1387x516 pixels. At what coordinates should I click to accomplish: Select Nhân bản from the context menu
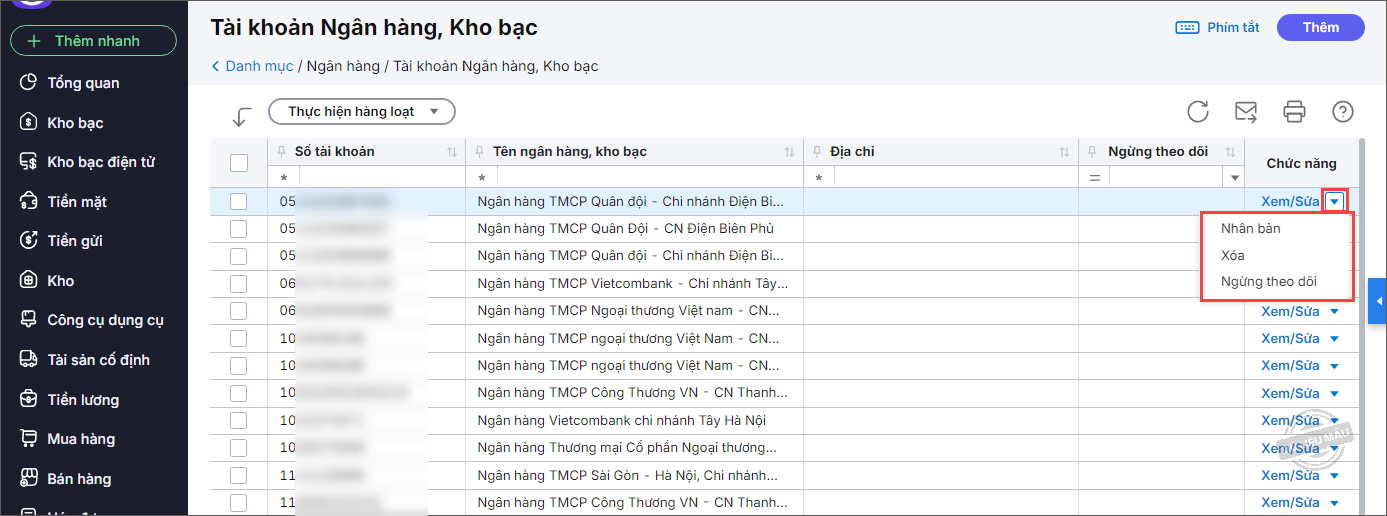[x=1250, y=228]
